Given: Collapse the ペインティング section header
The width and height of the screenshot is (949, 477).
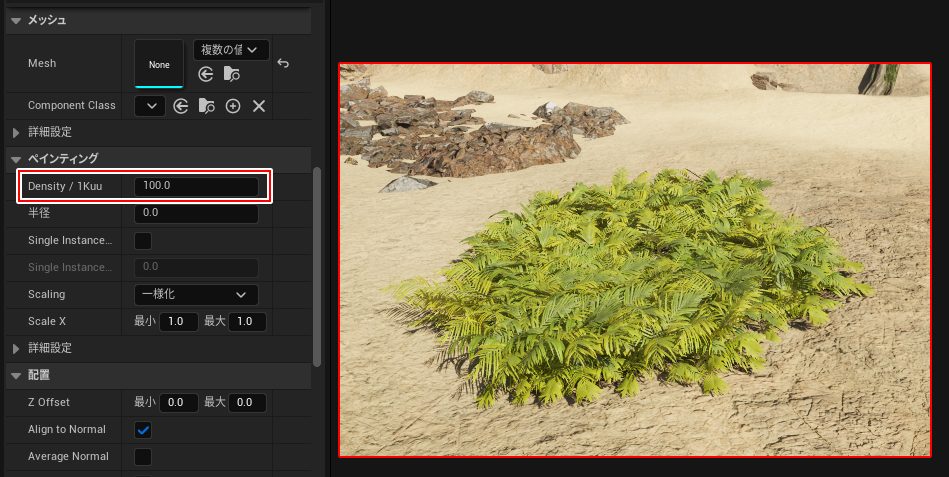Looking at the screenshot, I should coord(17,159).
